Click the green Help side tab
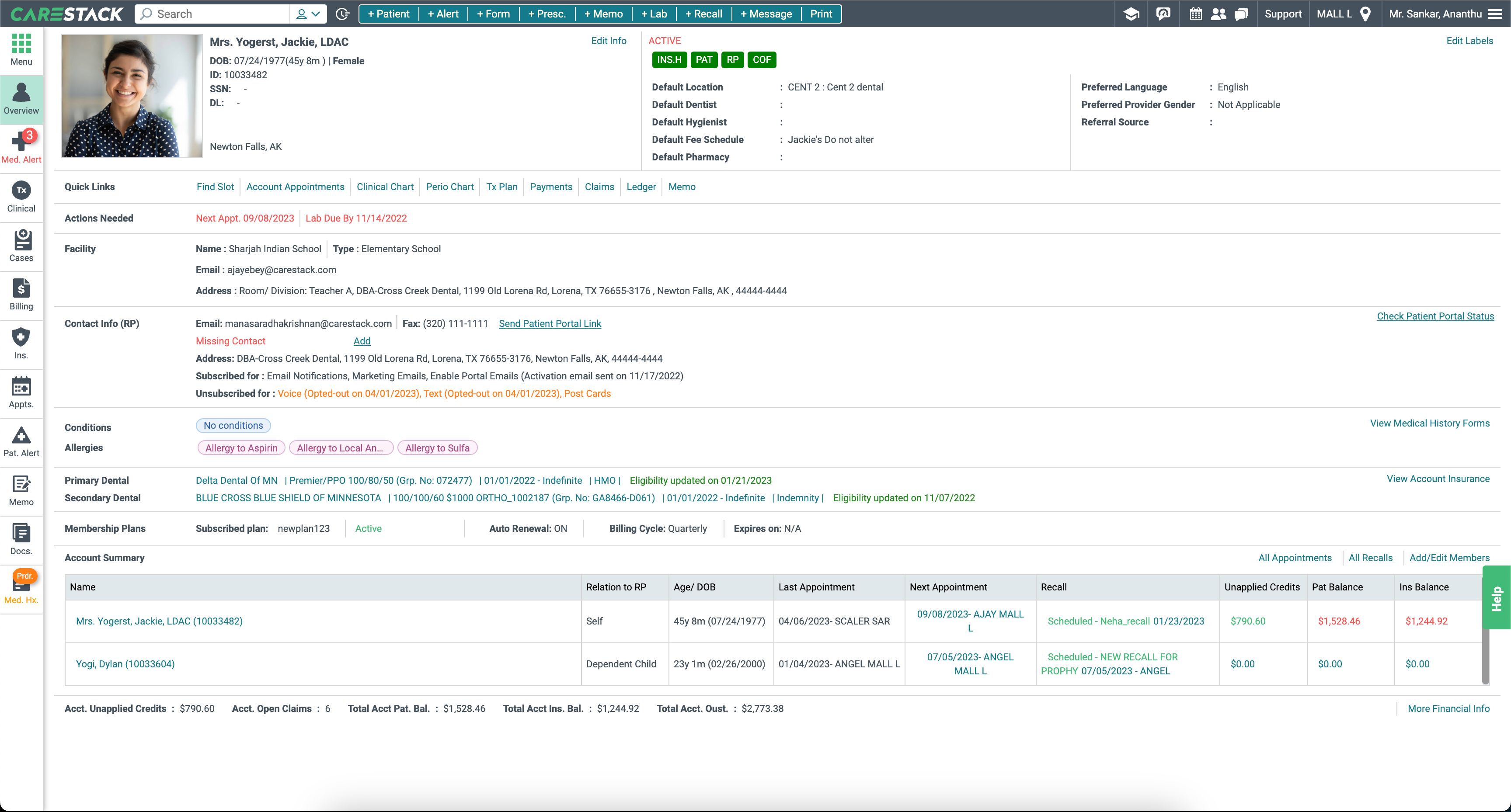This screenshot has width=1511, height=812. pyautogui.click(x=1496, y=597)
